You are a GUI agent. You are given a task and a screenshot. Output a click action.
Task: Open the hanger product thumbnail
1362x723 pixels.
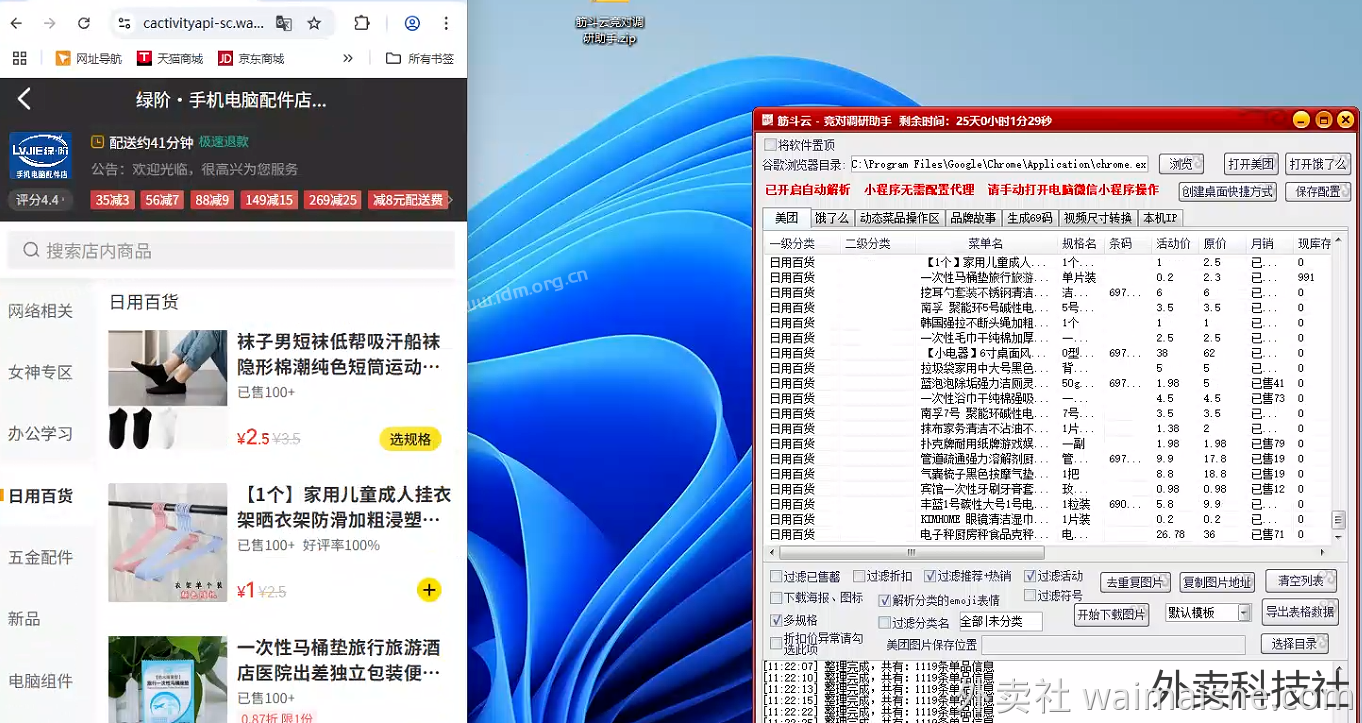click(168, 543)
